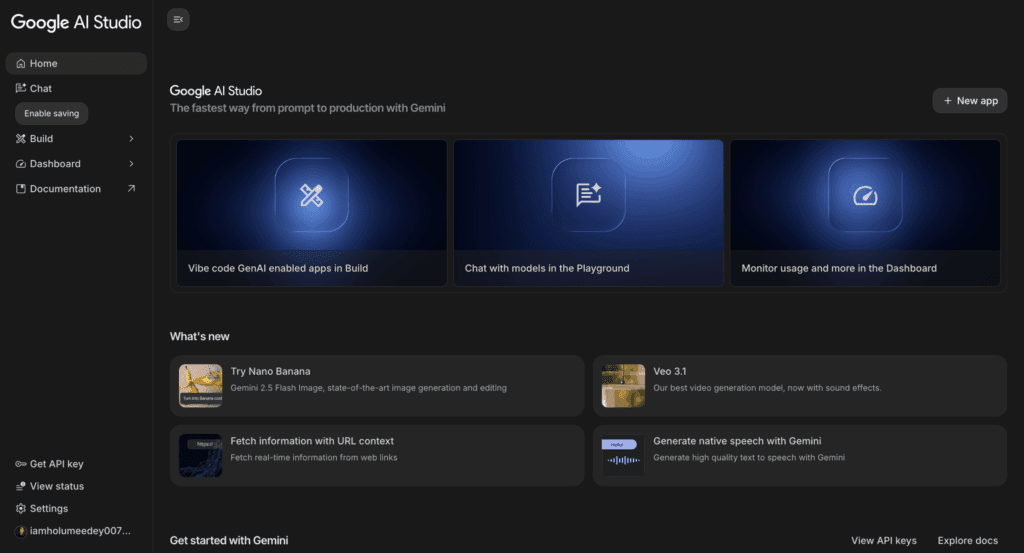Click the Enable saving button

tap(52, 114)
